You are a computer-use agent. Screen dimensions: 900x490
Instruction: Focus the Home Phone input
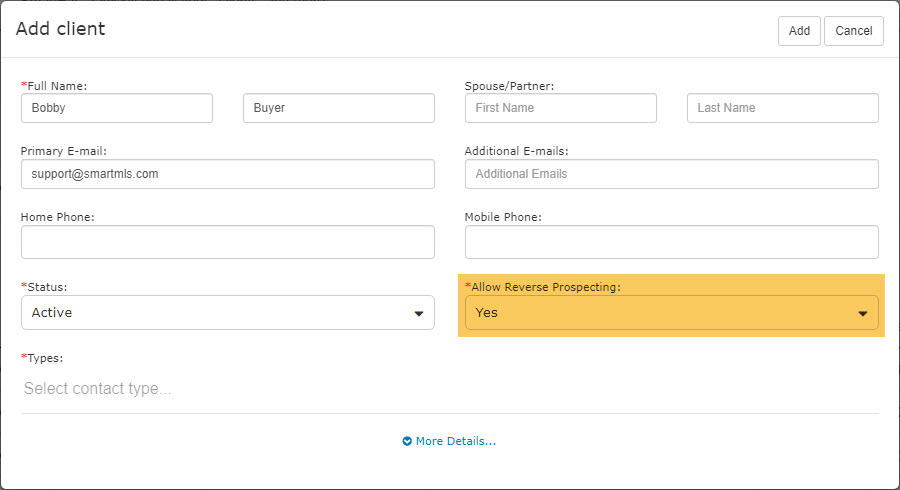click(228, 242)
